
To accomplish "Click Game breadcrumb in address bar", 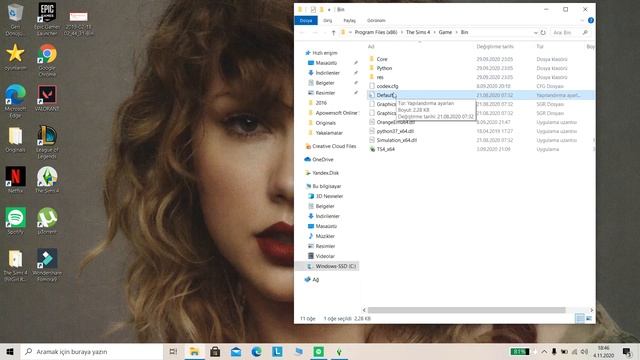I will click(445, 32).
